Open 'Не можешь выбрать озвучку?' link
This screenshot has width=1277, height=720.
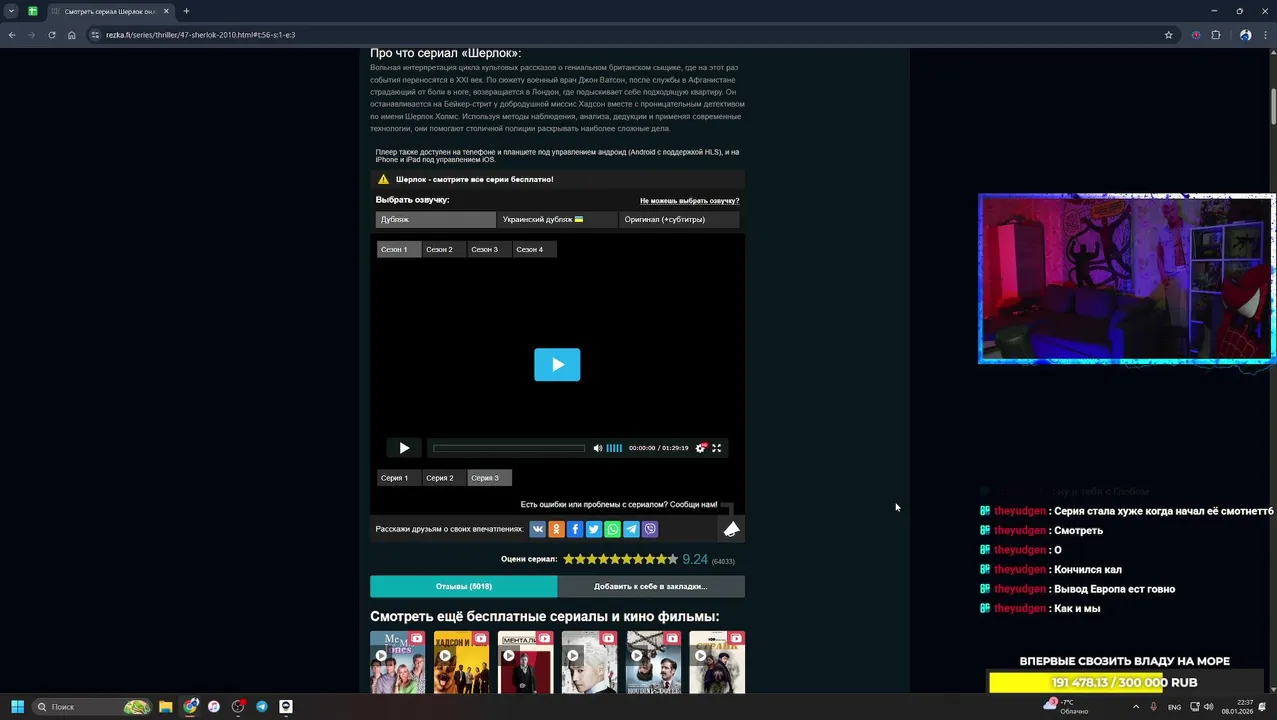(x=689, y=201)
